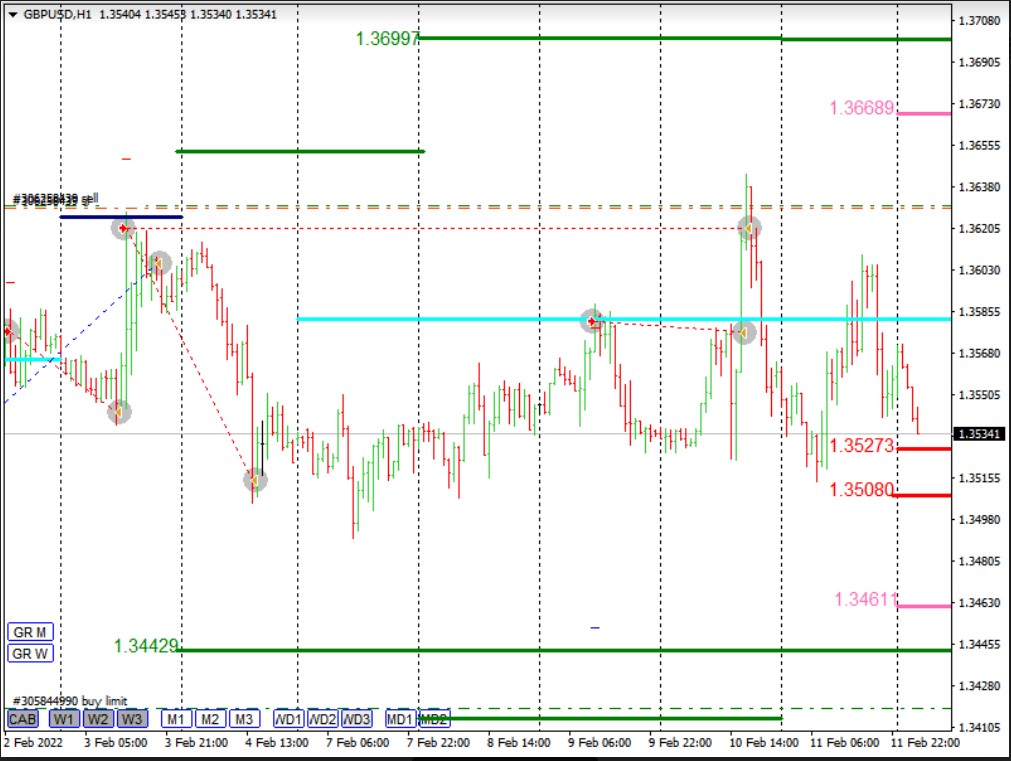Viewport: 1011px width, 761px height.
Task: Click the trade marker below the 10 Feb peak
Action: tap(743, 333)
